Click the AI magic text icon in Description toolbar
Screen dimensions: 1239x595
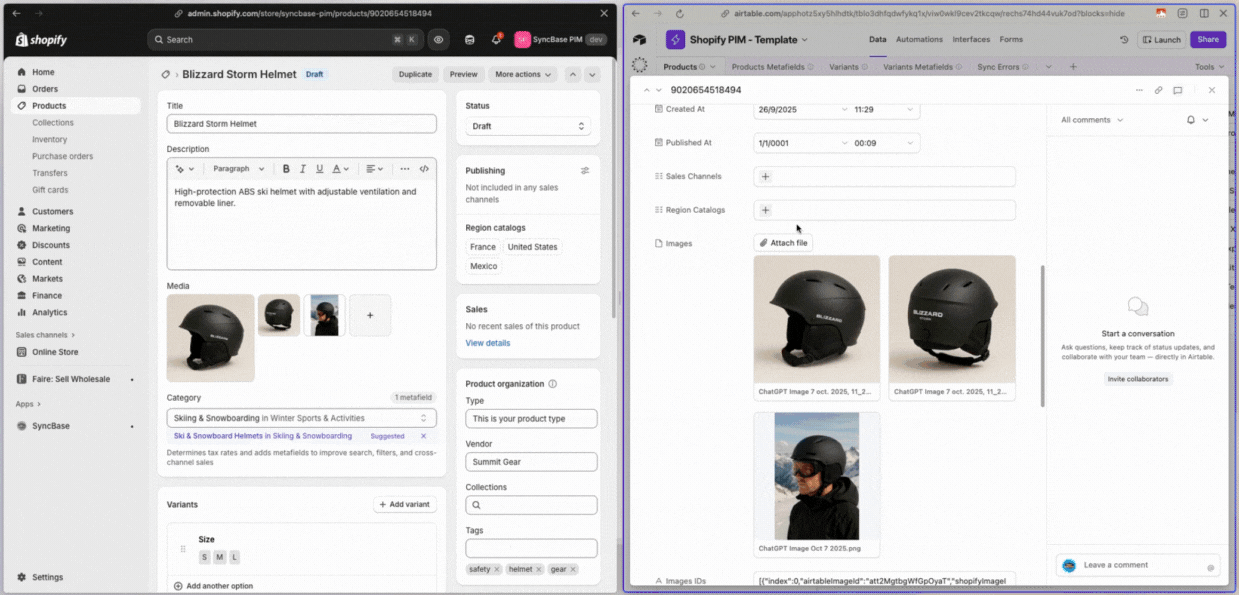coord(184,169)
